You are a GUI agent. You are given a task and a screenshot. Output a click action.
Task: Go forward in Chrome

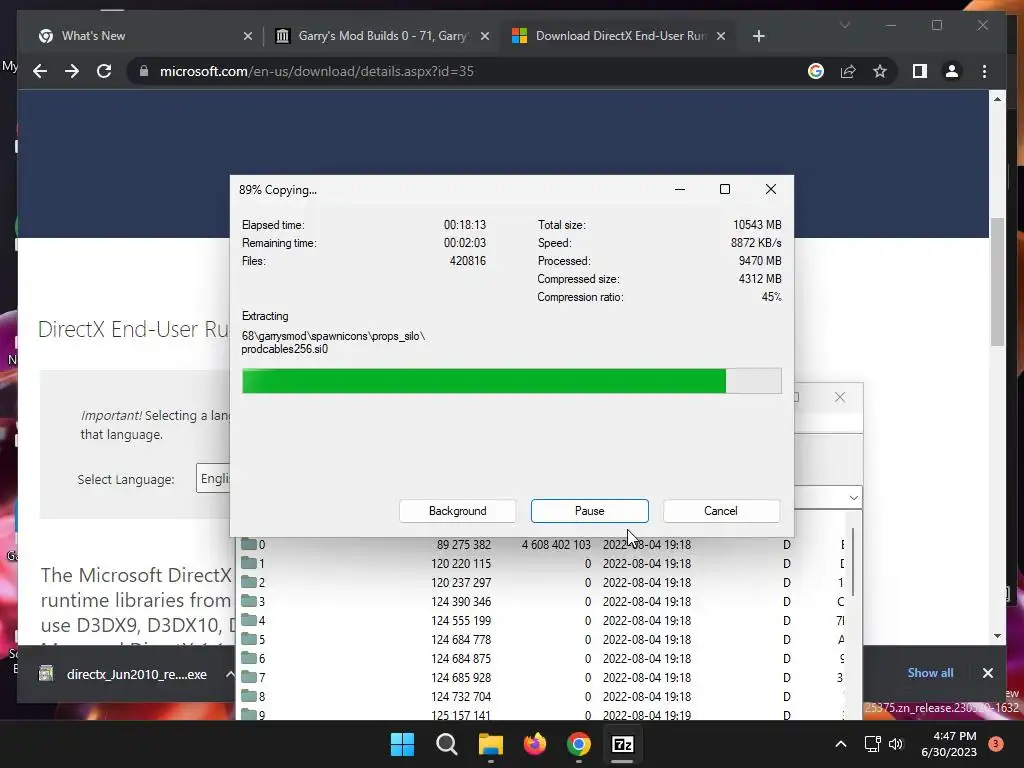tap(72, 71)
